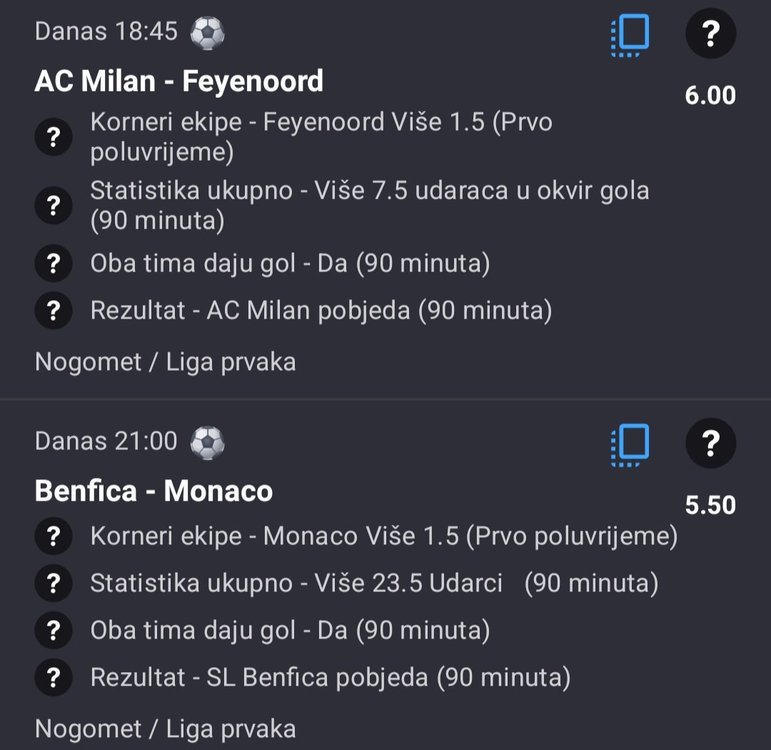Open the AC Milan - Feyenoord match
The width and height of the screenshot is (771, 750).
tap(179, 81)
